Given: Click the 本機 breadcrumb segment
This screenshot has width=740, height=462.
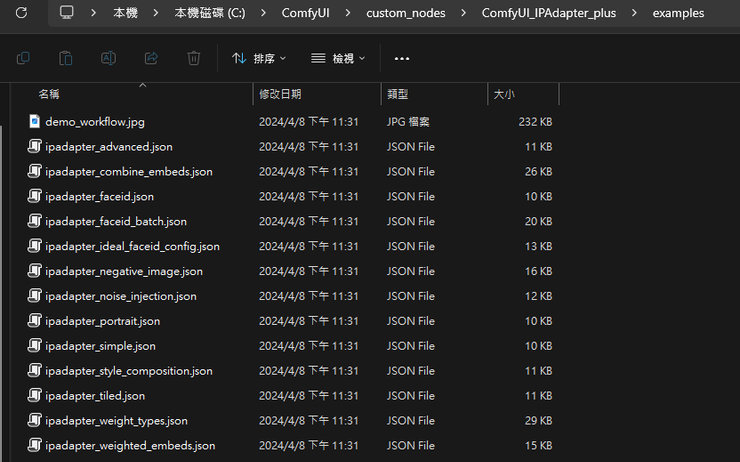Looking at the screenshot, I should pyautogui.click(x=125, y=13).
